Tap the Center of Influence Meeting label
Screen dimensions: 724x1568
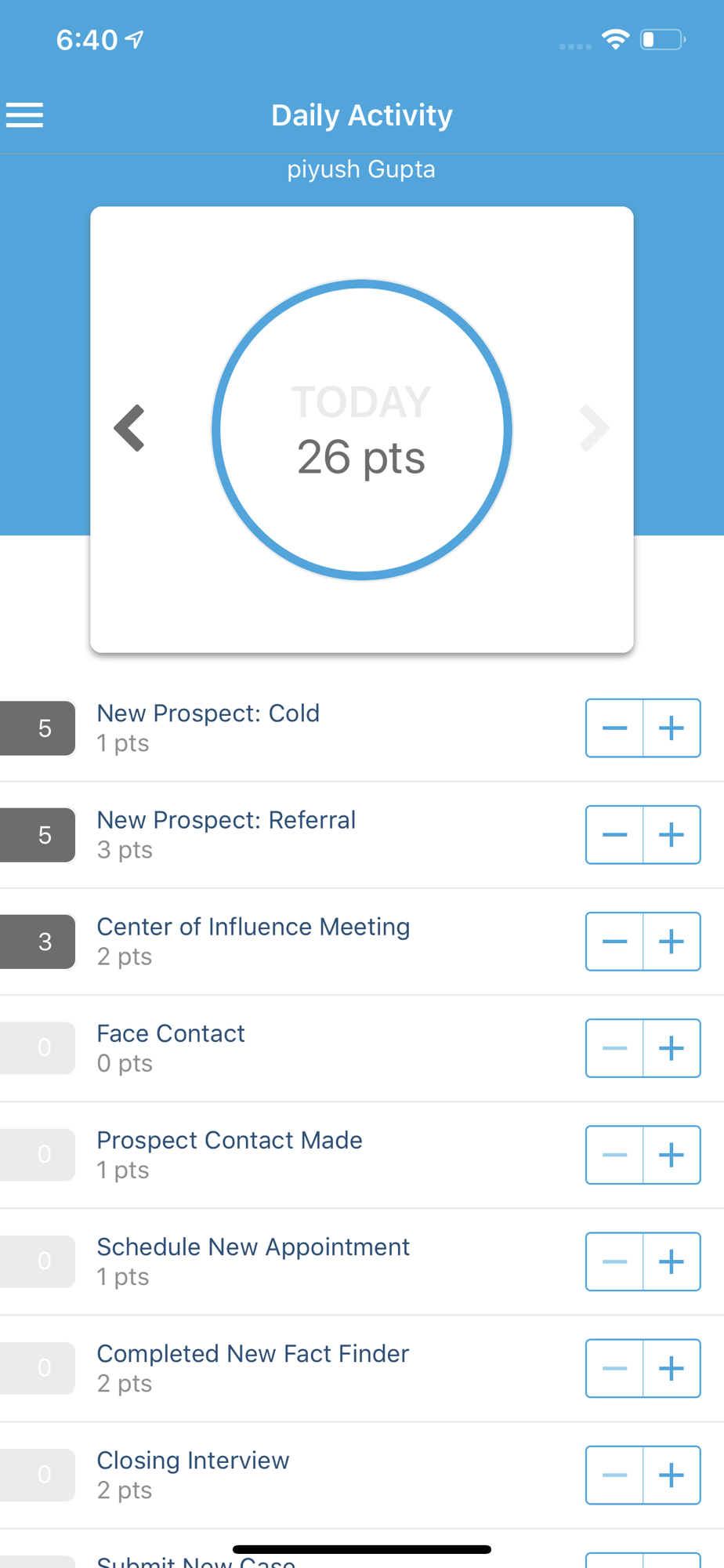point(253,927)
